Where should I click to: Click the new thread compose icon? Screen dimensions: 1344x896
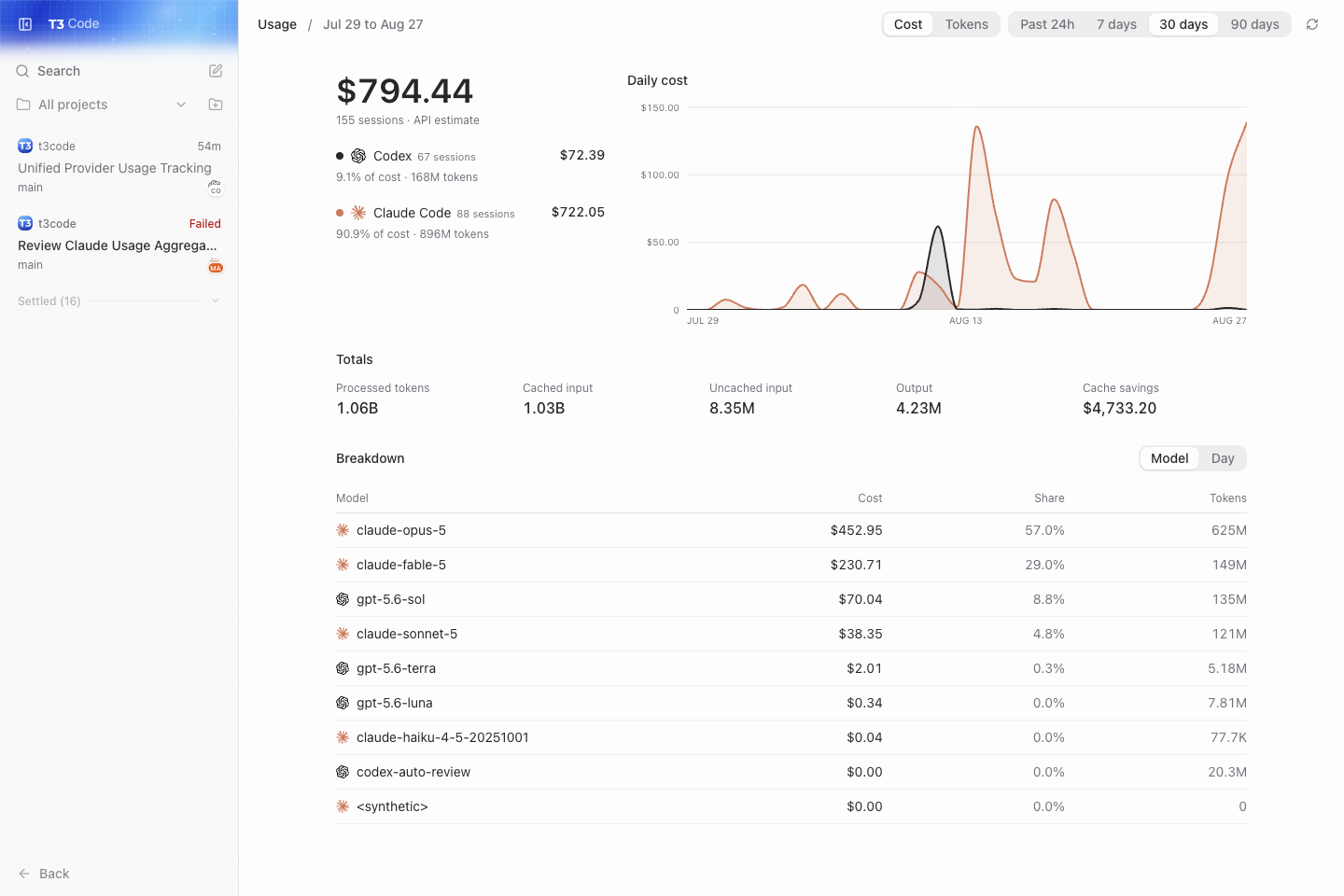pos(216,71)
